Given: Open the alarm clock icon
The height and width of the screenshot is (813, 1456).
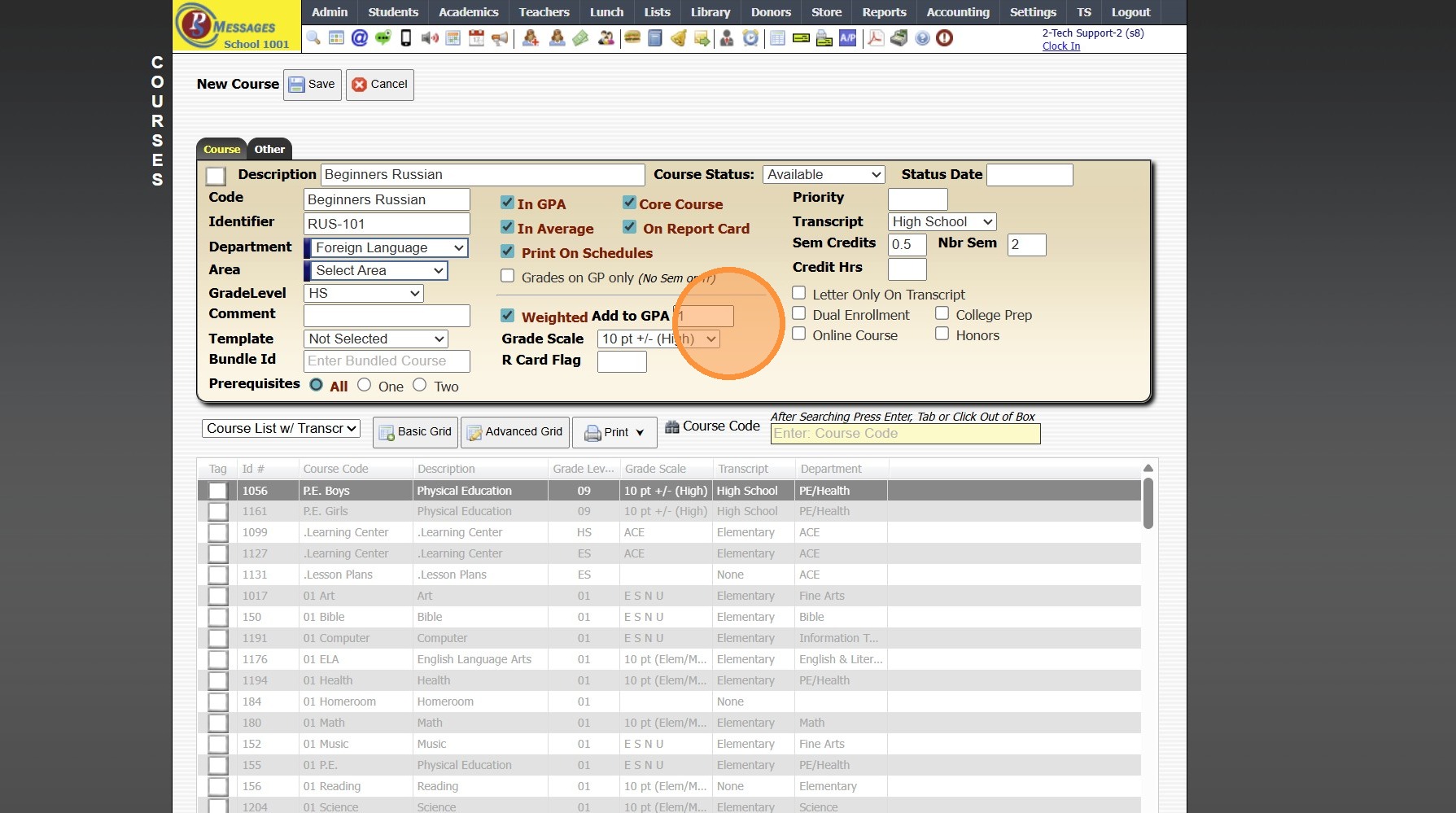Looking at the screenshot, I should click(x=750, y=38).
